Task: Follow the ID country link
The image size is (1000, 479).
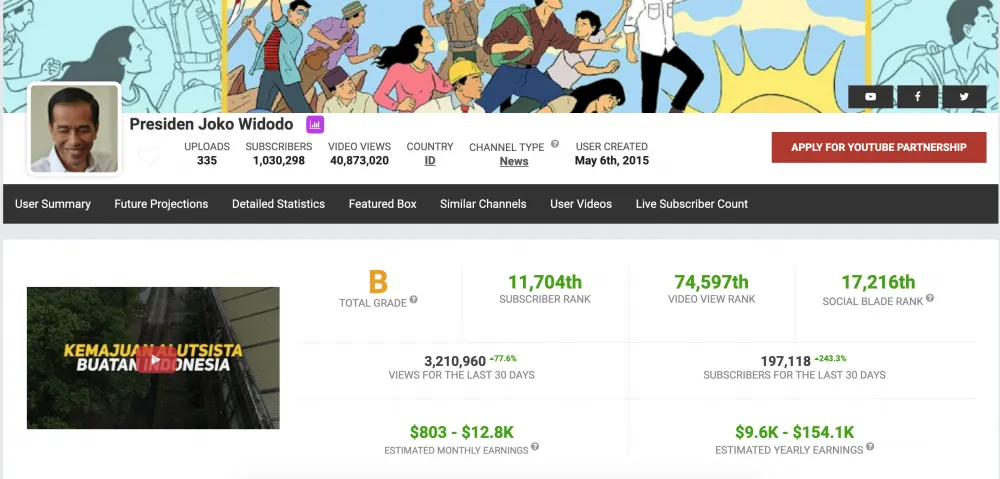Action: pos(430,161)
